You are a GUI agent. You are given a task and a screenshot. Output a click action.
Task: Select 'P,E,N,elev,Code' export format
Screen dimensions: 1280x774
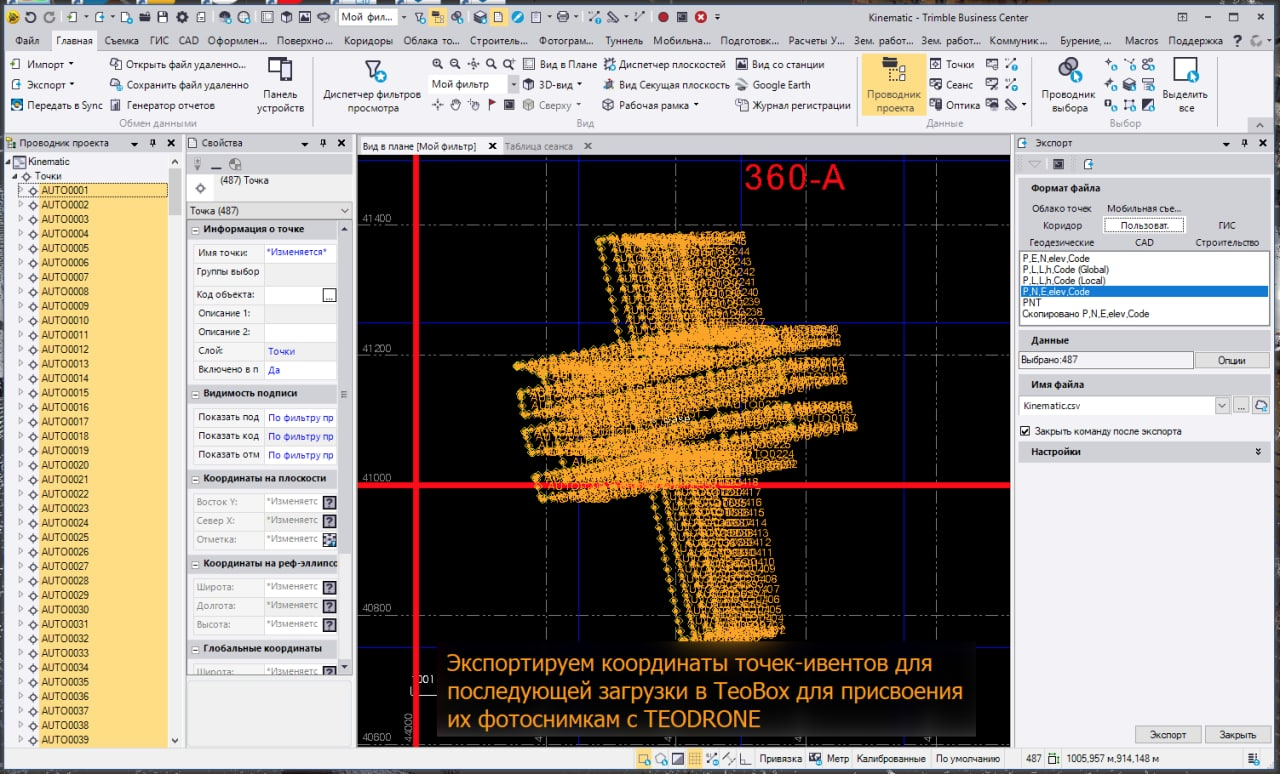click(1056, 259)
